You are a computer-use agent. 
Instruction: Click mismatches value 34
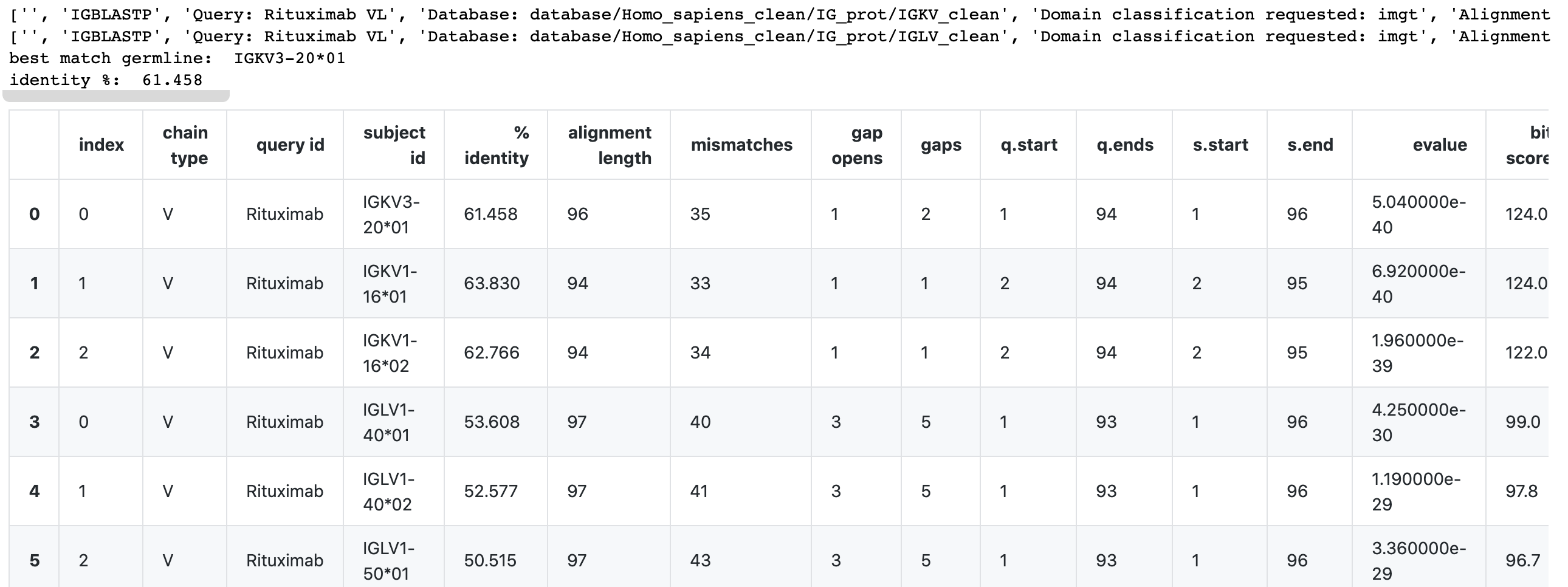point(700,353)
